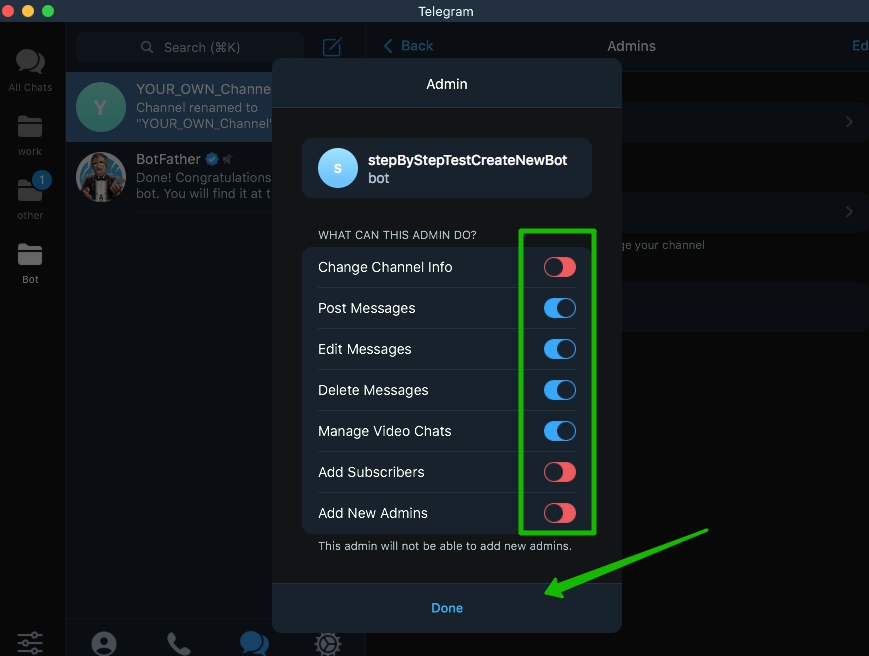Open the Calls phone icon
The width and height of the screenshot is (869, 656).
178,644
